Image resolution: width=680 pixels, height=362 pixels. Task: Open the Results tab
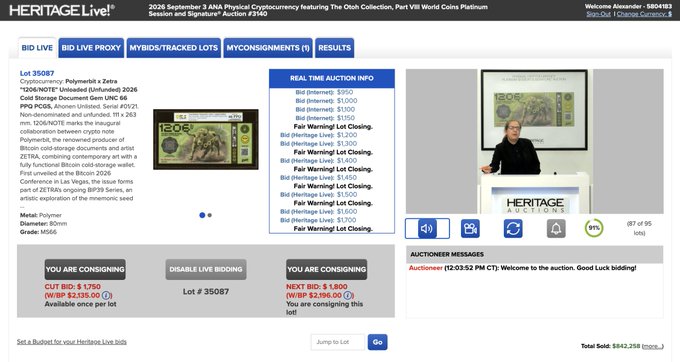[334, 48]
